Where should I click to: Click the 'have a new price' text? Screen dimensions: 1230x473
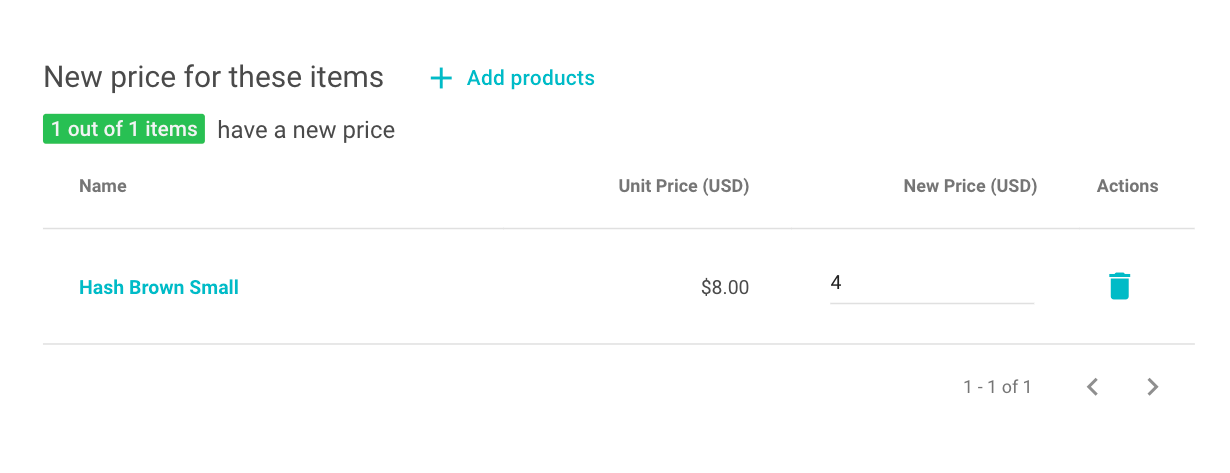point(306,130)
